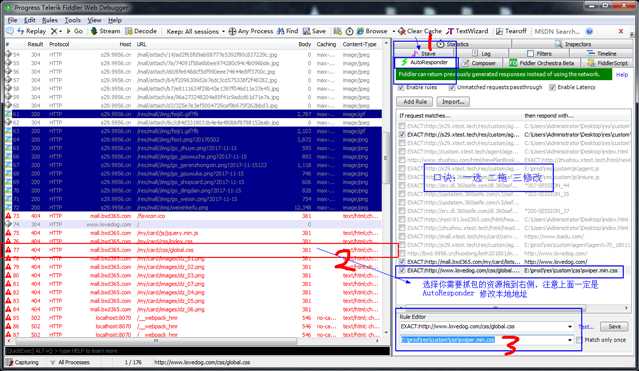The width and height of the screenshot is (639, 371).
Task: Select the AutoResponder tab
Action: coord(425,62)
